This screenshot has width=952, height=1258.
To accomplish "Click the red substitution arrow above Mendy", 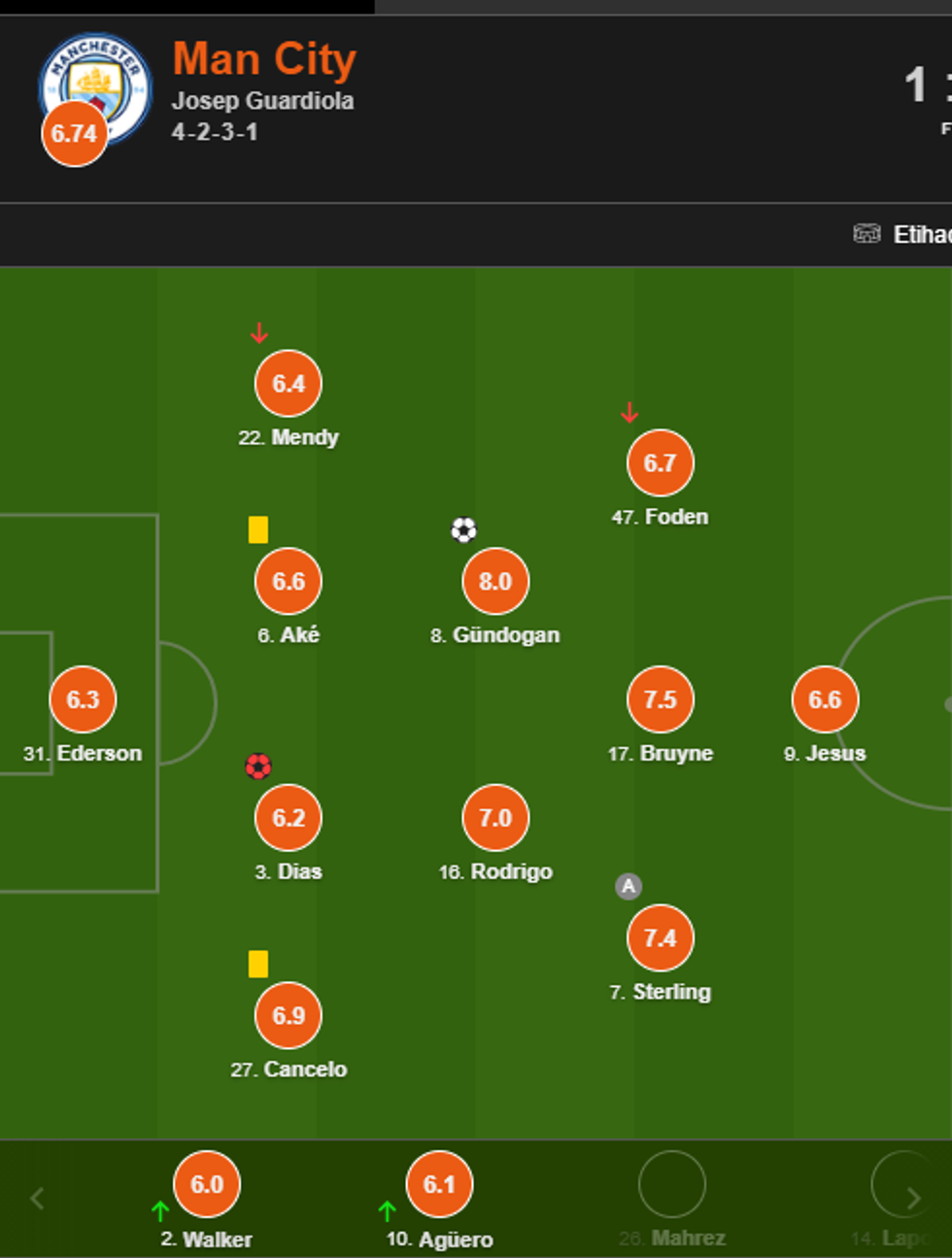I will tap(258, 334).
